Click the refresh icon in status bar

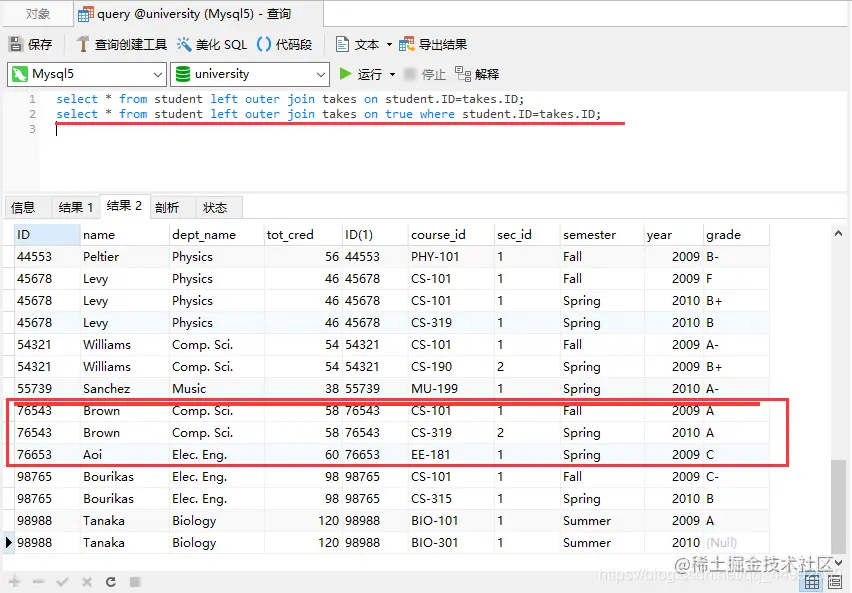[x=111, y=582]
